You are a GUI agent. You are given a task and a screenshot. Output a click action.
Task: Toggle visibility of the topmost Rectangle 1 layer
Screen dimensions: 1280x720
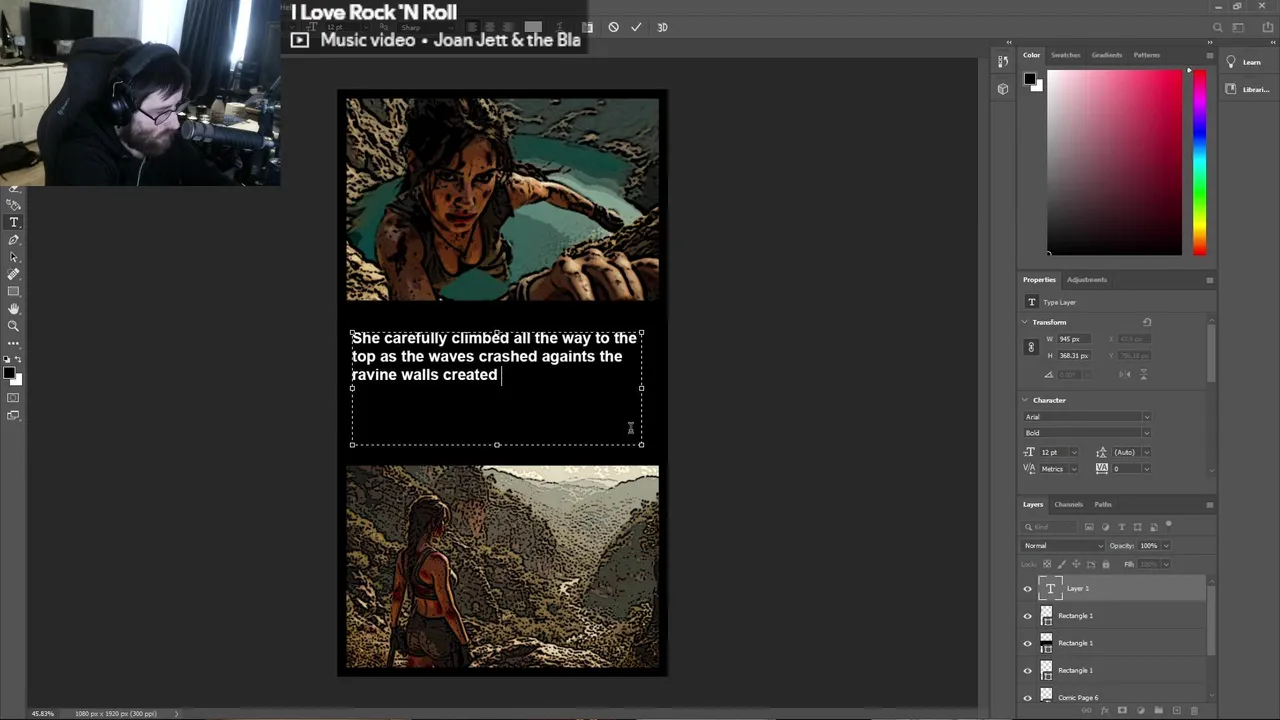click(x=1027, y=616)
